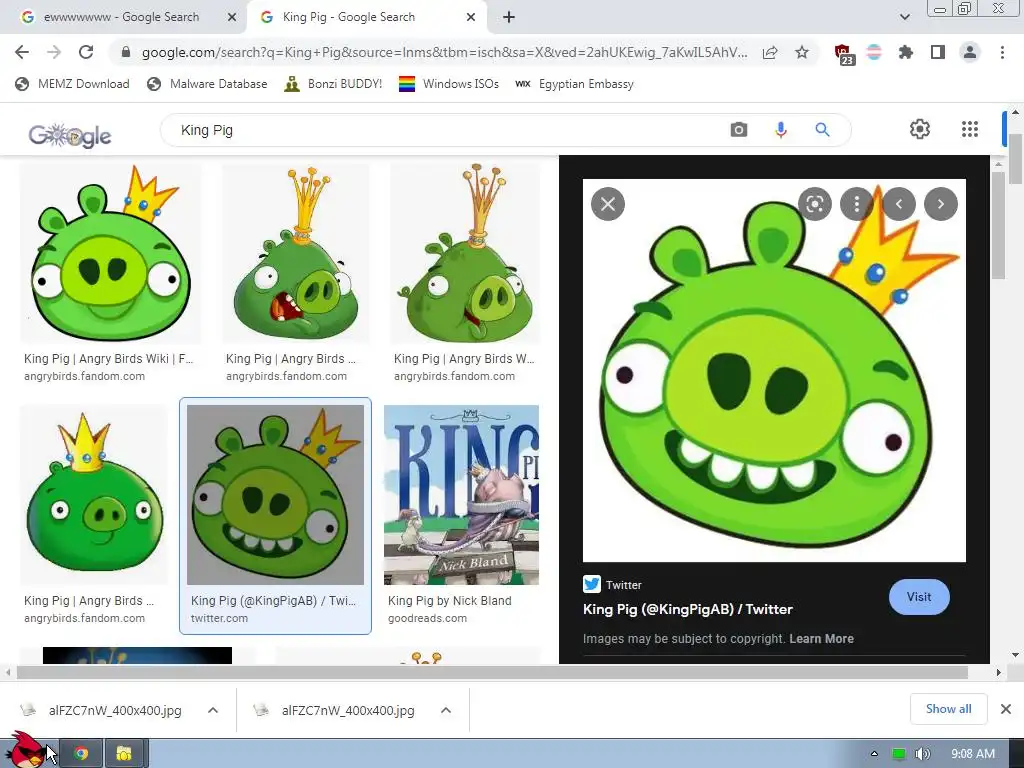Click the Visit button
This screenshot has width=1024, height=768.
[x=919, y=597]
